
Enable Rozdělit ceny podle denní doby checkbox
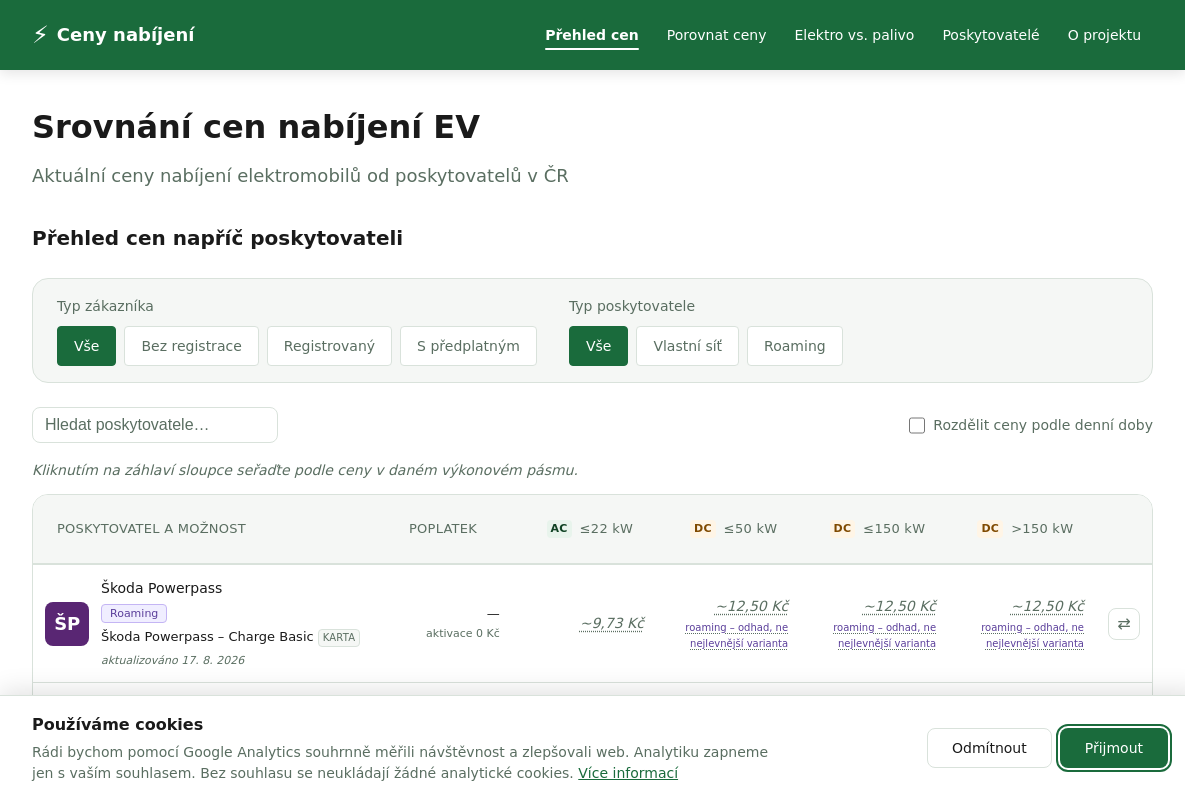pyautogui.click(x=917, y=425)
